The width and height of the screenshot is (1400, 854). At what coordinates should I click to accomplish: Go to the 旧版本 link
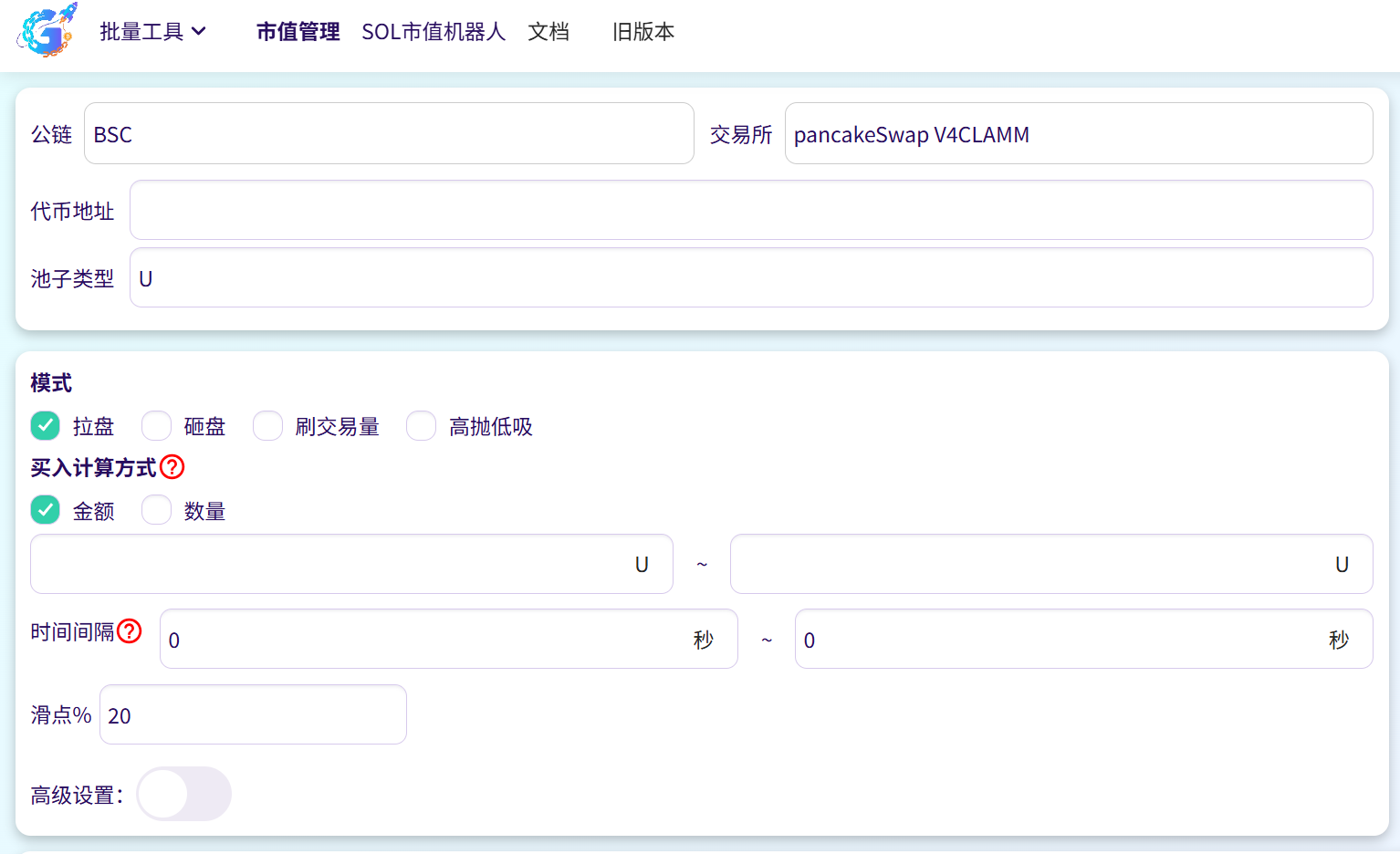(x=643, y=32)
